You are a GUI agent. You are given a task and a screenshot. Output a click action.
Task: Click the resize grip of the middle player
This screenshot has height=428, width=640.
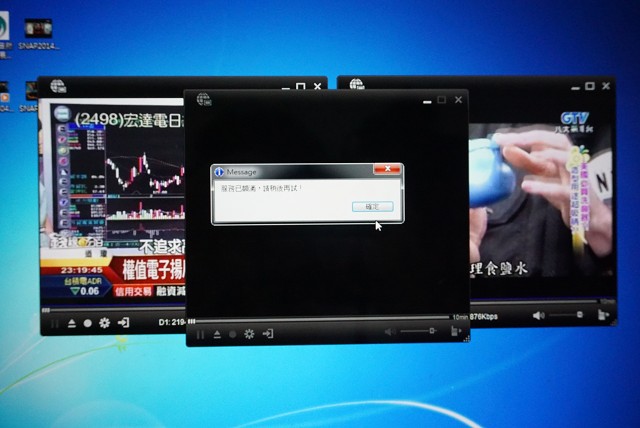coord(466,338)
